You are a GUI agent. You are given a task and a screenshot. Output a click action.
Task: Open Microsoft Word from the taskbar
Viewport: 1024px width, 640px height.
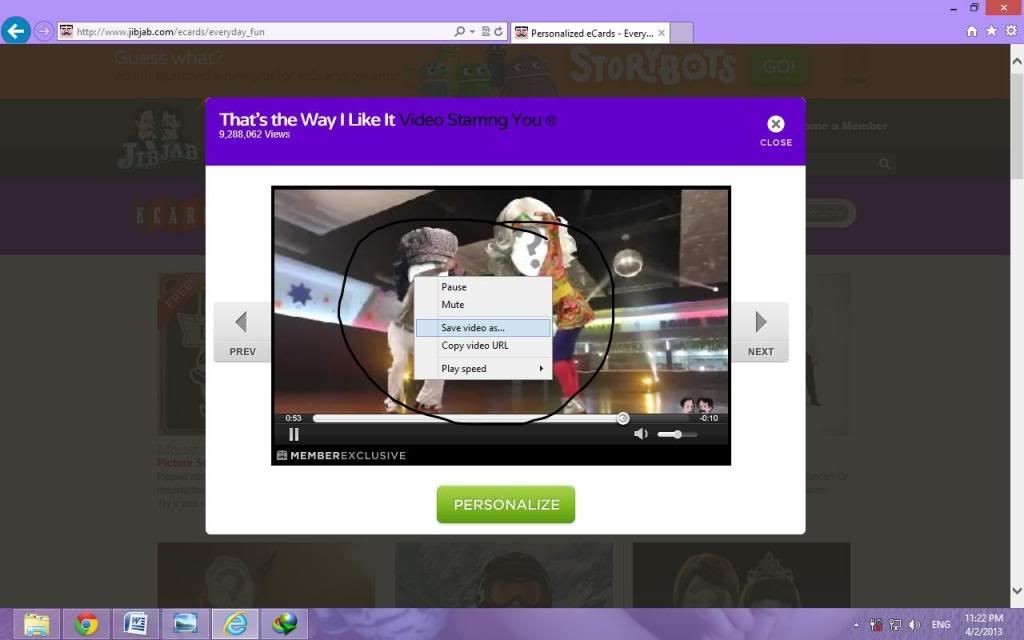136,624
